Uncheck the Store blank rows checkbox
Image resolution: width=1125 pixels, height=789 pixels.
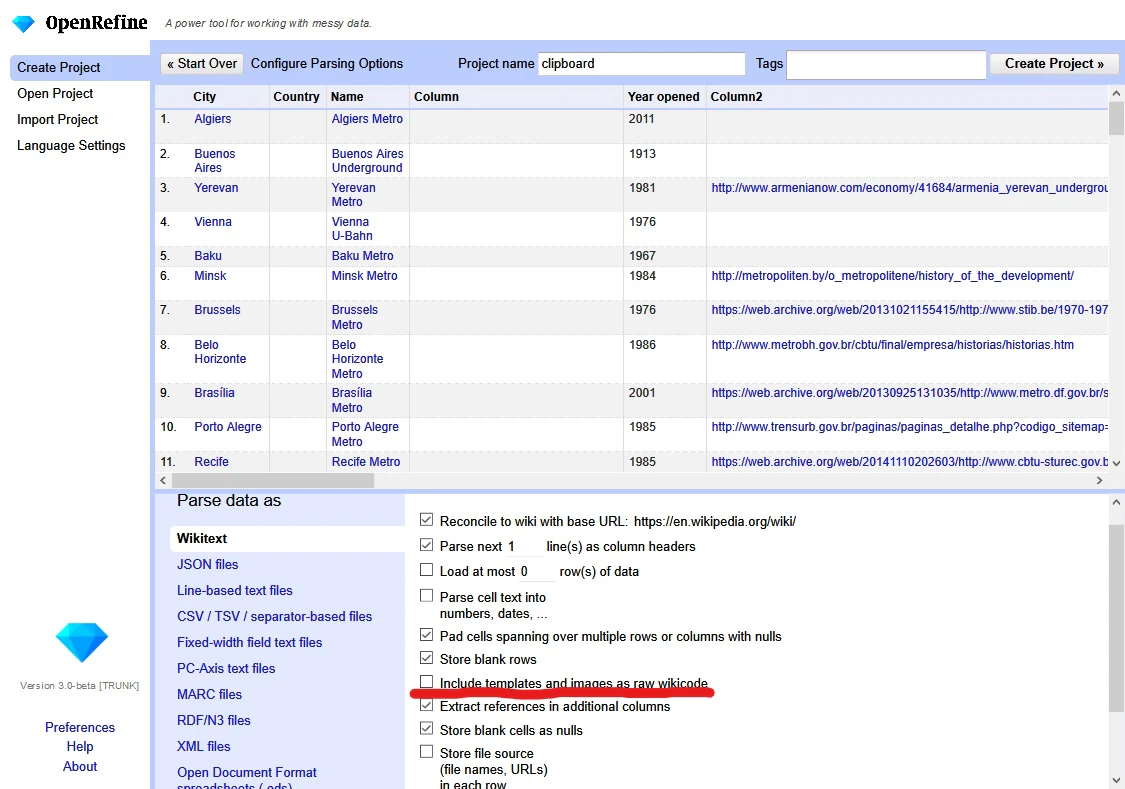tap(426, 658)
